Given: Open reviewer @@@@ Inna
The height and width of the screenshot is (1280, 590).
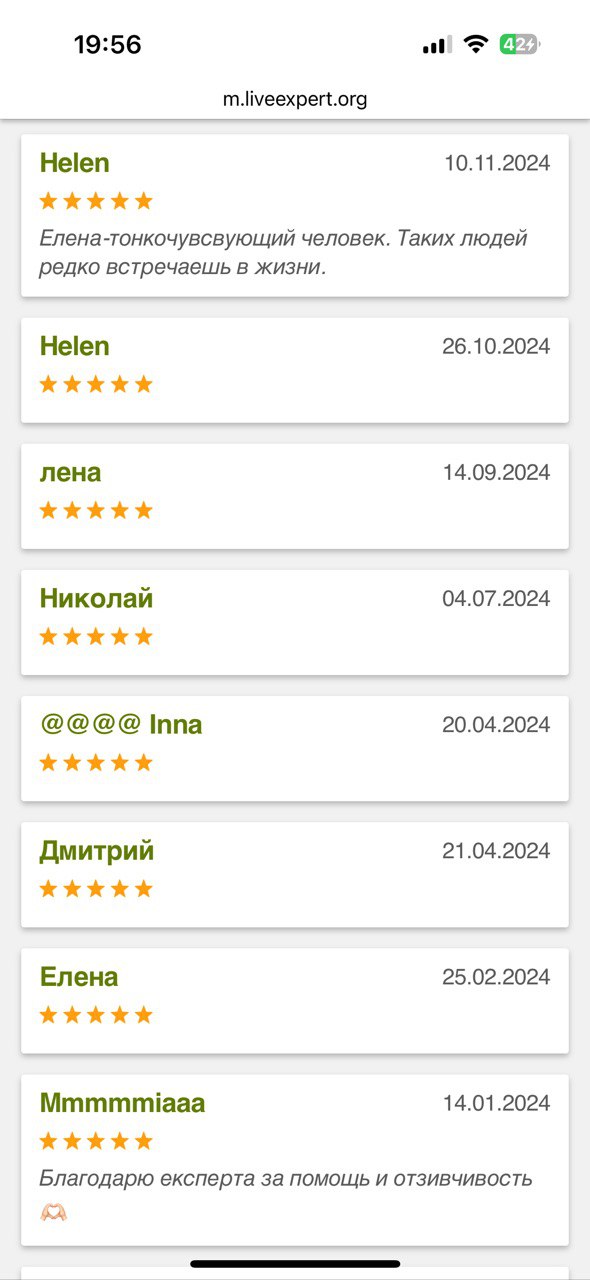Looking at the screenshot, I should click(x=121, y=724).
